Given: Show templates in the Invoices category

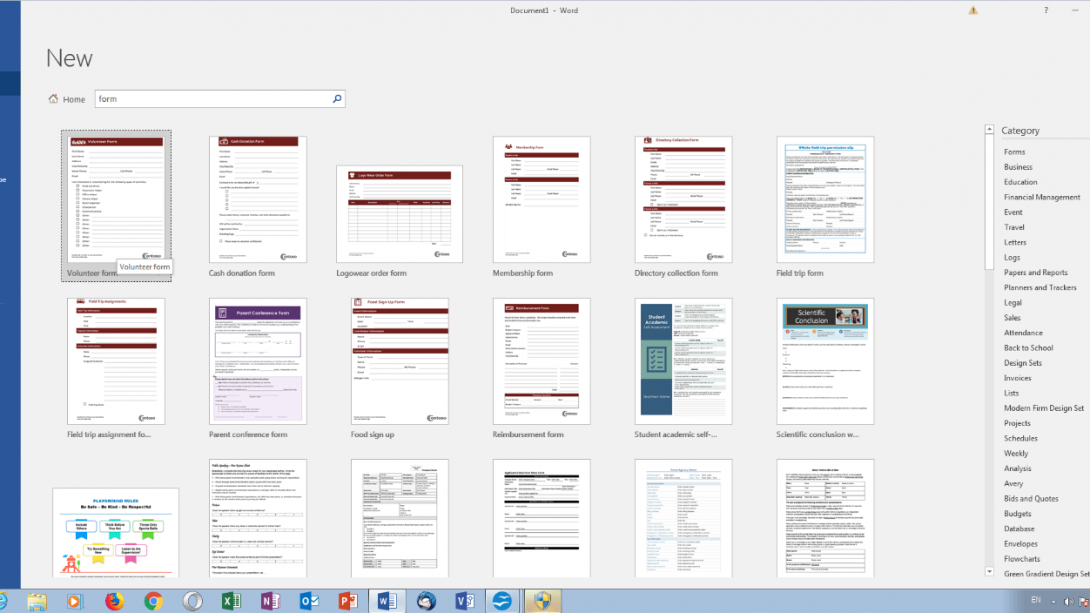Looking at the screenshot, I should (1016, 377).
